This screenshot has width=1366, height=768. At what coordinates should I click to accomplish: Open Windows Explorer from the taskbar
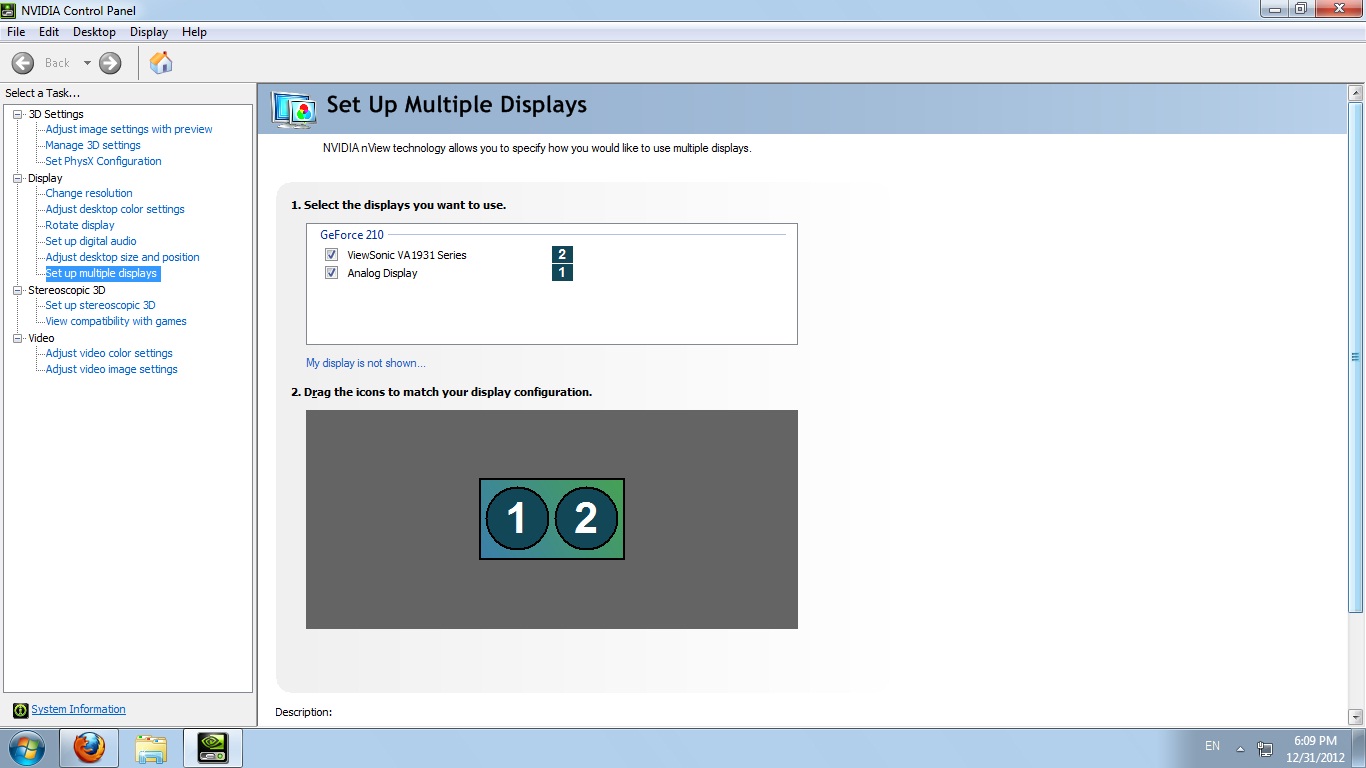tap(151, 748)
